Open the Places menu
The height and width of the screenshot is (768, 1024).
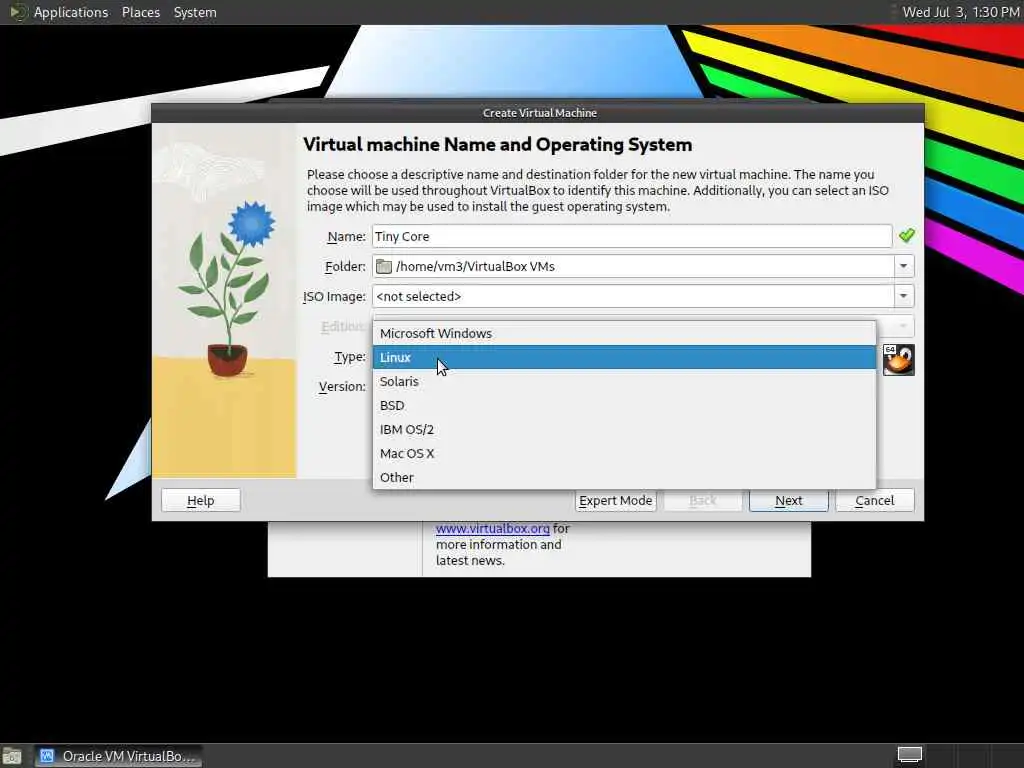[141, 12]
